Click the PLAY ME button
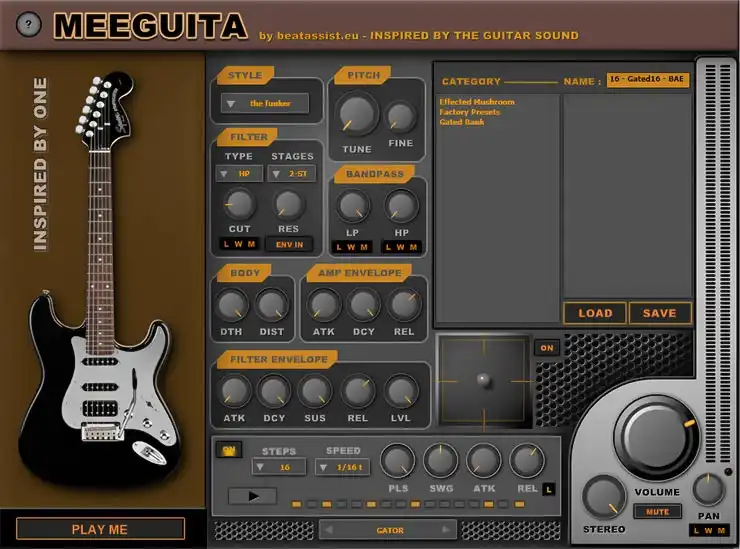The width and height of the screenshot is (740, 549). pos(100,529)
